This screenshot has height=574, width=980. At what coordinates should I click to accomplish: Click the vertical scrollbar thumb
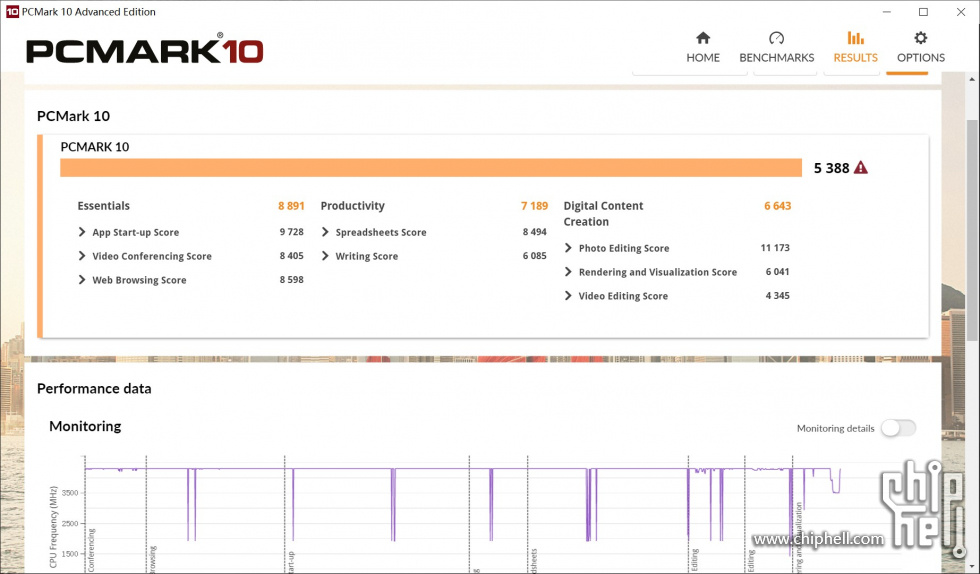(972, 230)
